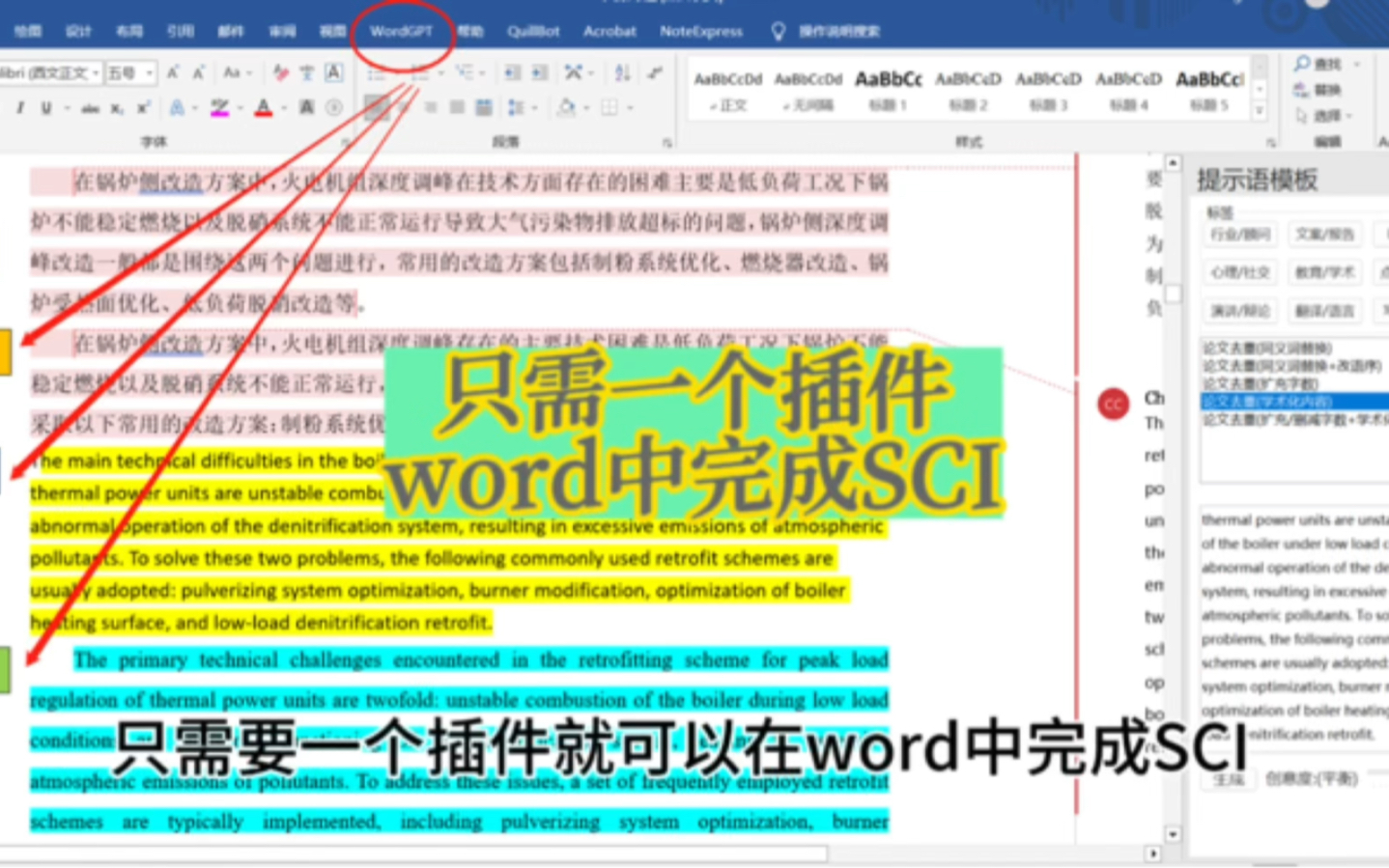Open the paragraph dialog launcher

point(666,143)
